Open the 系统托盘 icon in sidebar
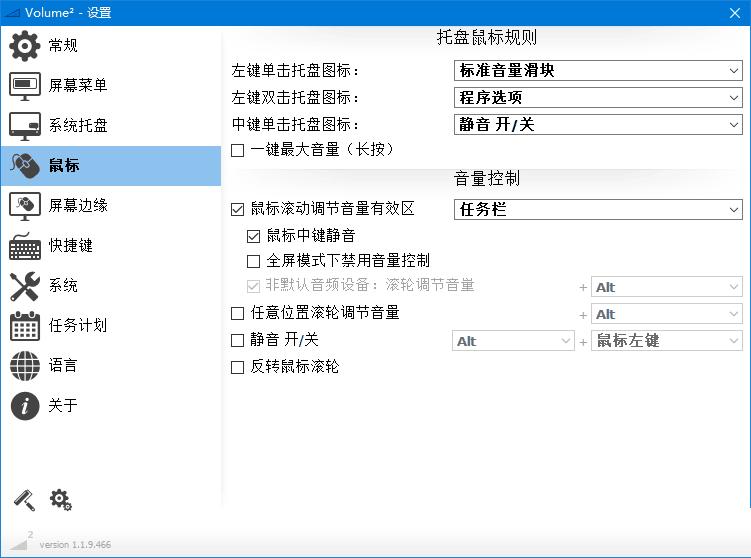751x558 pixels. 25,126
